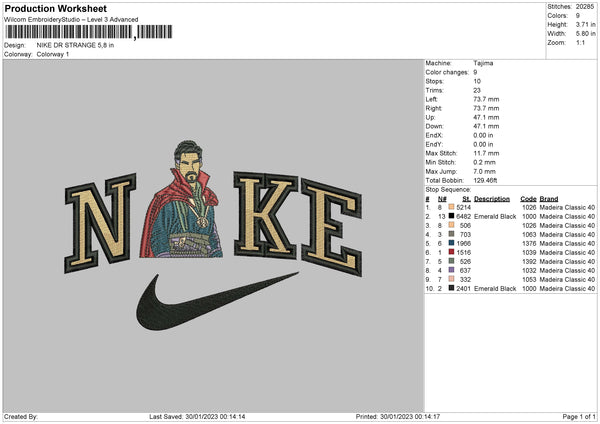Click 'Wilcom EmbroideryStudio – Level 3 Advanced' text
The height and width of the screenshot is (424, 600).
point(71,20)
